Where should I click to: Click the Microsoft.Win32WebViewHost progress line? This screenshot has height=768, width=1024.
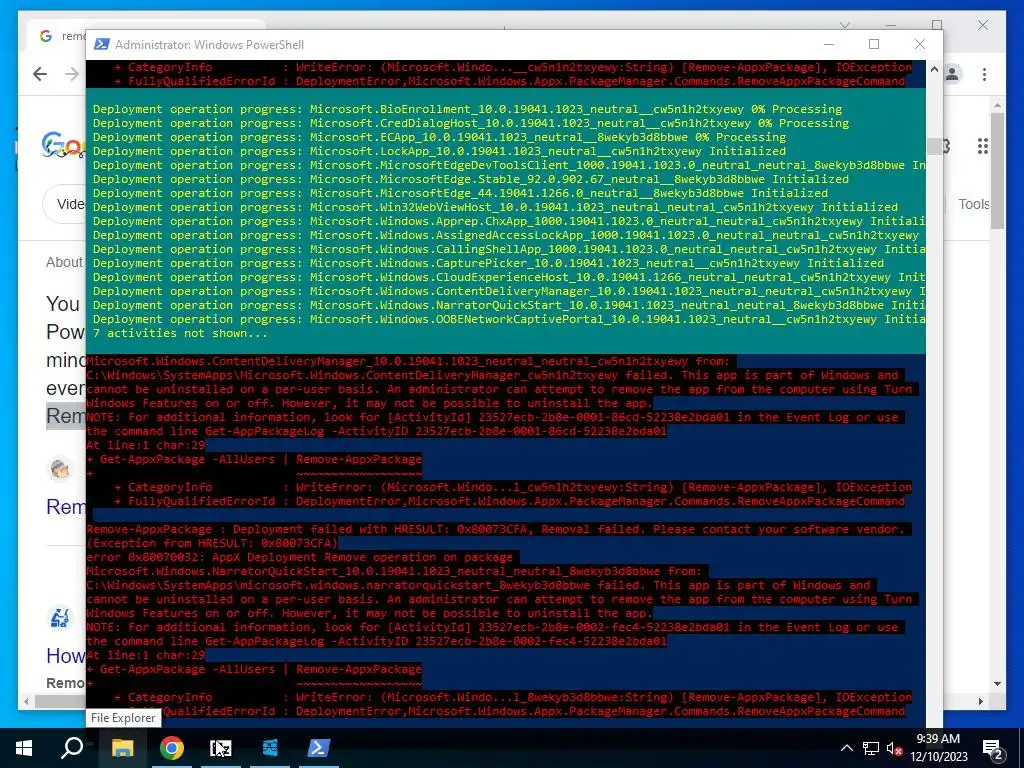(495, 207)
